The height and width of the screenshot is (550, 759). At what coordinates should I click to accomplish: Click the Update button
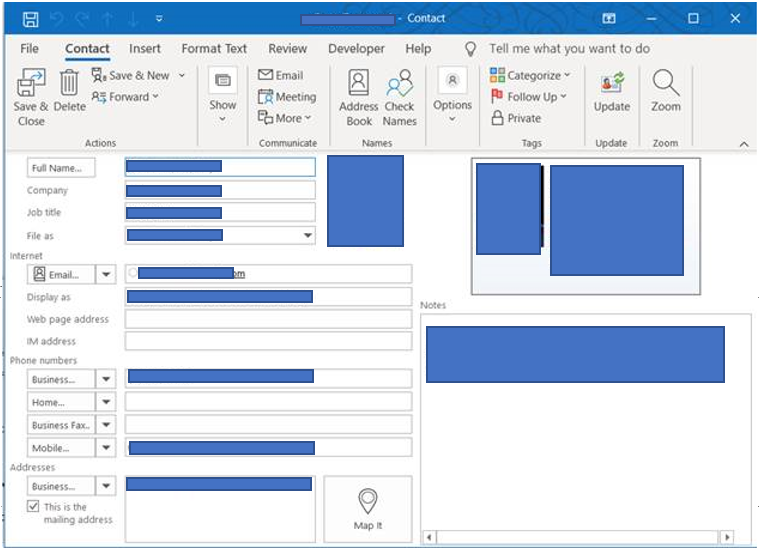click(x=612, y=92)
